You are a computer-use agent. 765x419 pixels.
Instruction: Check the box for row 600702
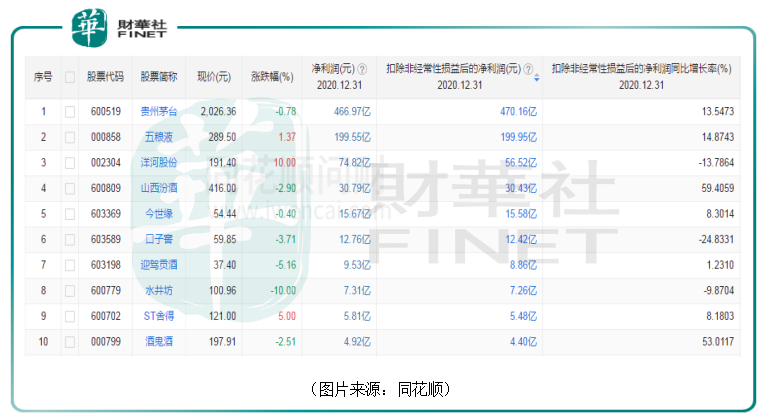[70, 316]
